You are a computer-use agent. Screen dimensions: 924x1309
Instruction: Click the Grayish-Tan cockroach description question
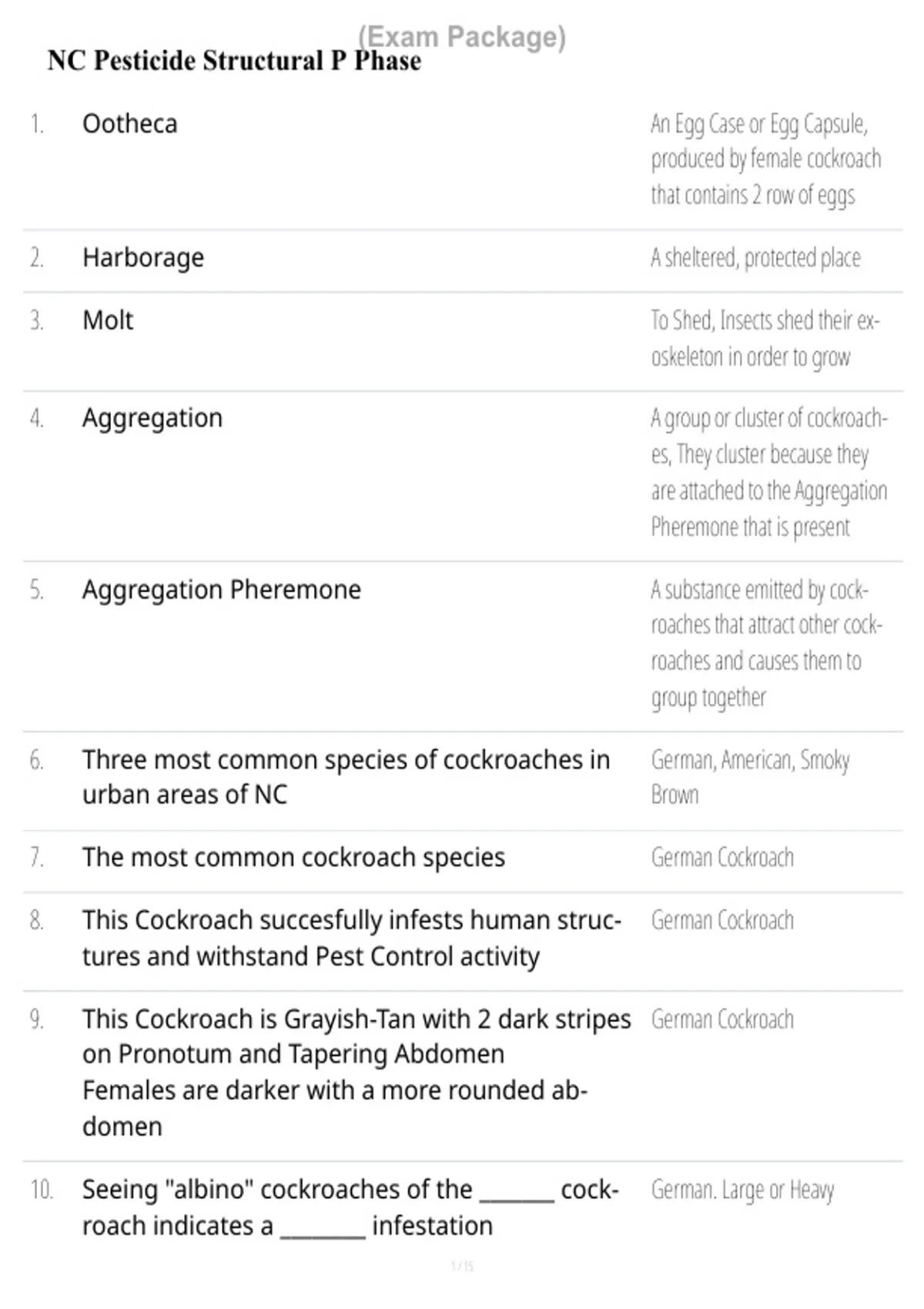point(357,1073)
